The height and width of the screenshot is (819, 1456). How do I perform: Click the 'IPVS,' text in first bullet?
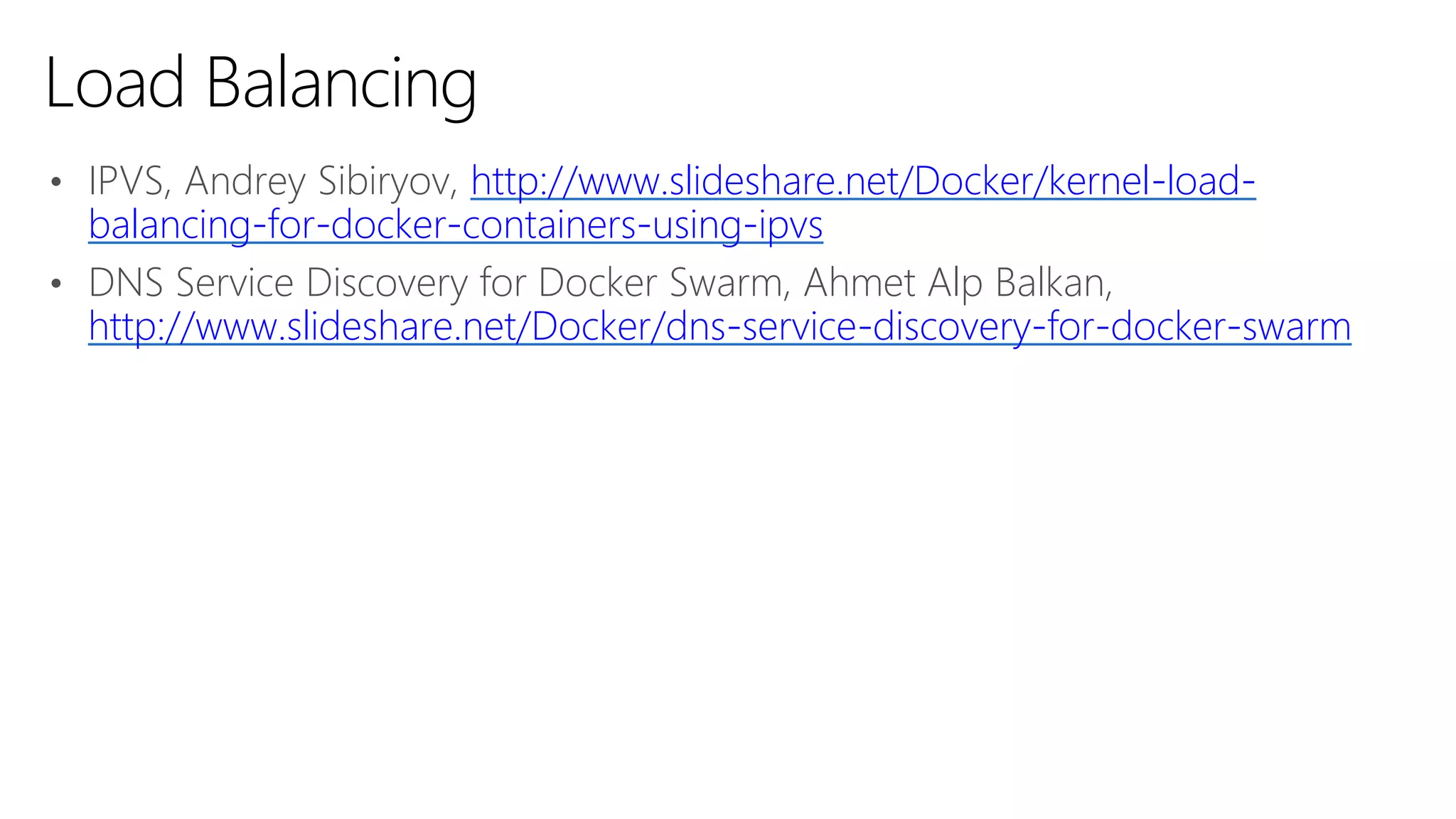[x=129, y=181]
